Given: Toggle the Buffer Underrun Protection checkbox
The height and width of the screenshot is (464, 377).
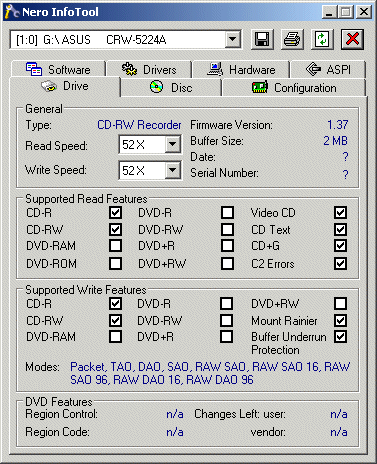Looking at the screenshot, I should (340, 336).
